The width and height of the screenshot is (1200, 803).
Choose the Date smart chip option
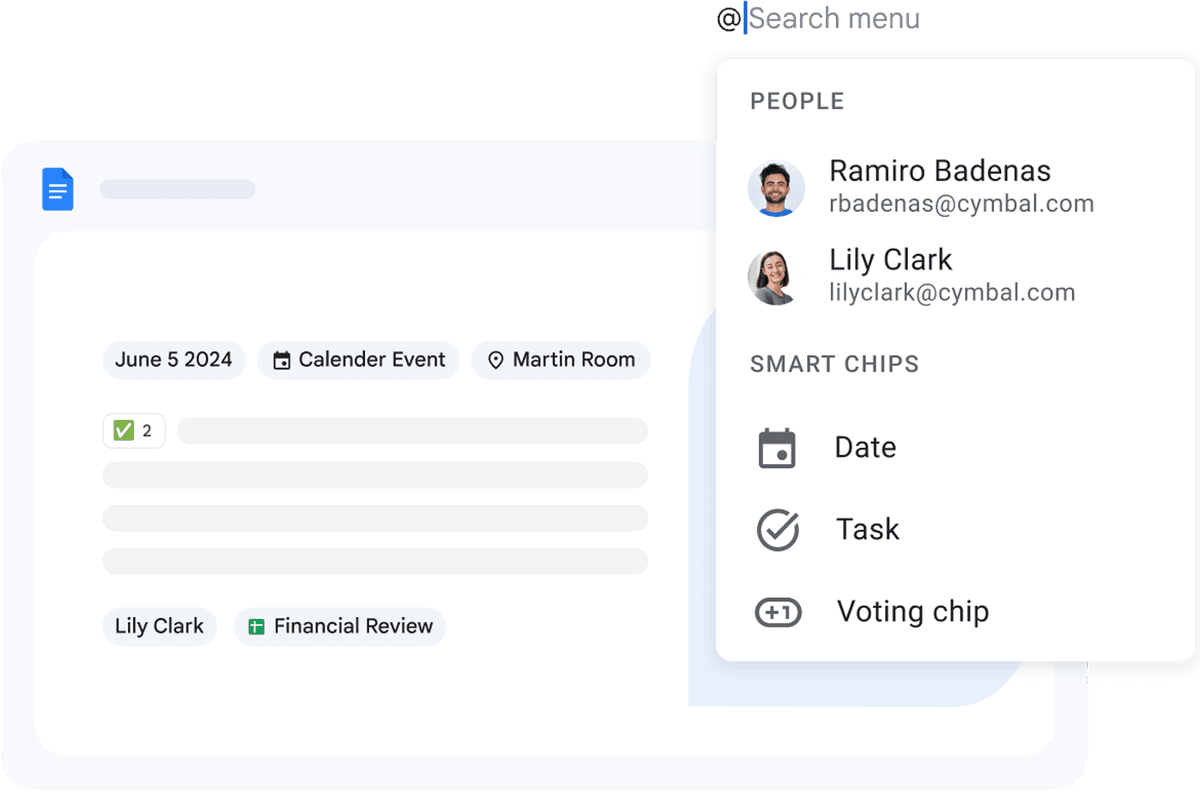tap(865, 448)
